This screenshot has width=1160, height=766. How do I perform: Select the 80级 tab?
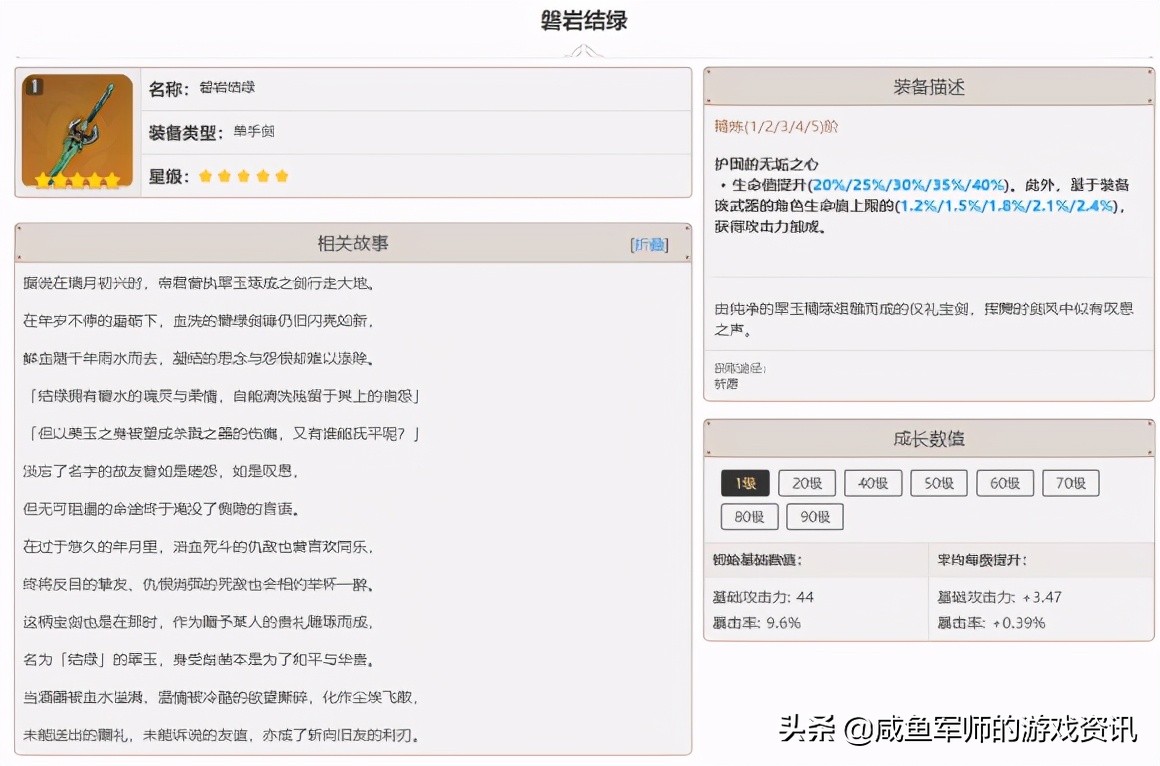click(748, 516)
